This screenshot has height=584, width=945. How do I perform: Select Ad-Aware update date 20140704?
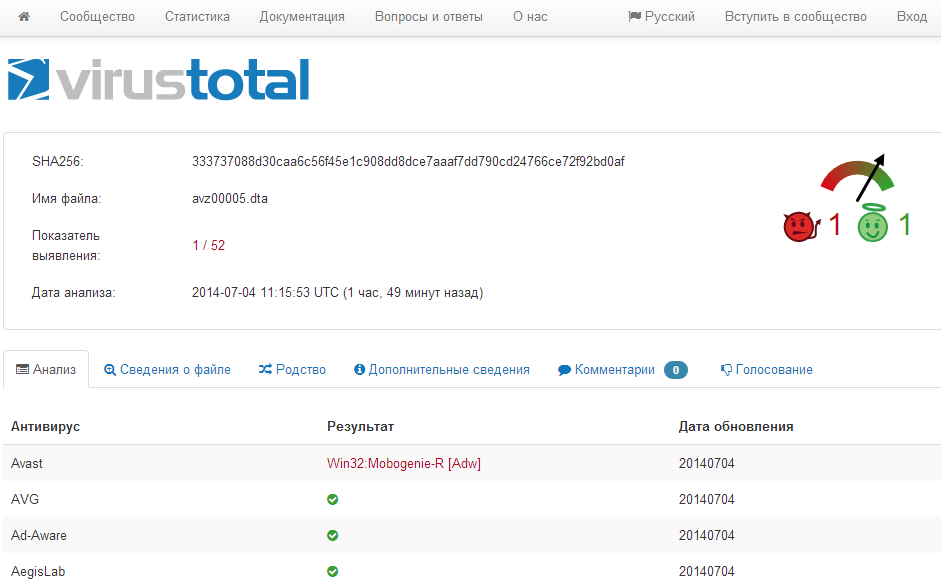(706, 535)
